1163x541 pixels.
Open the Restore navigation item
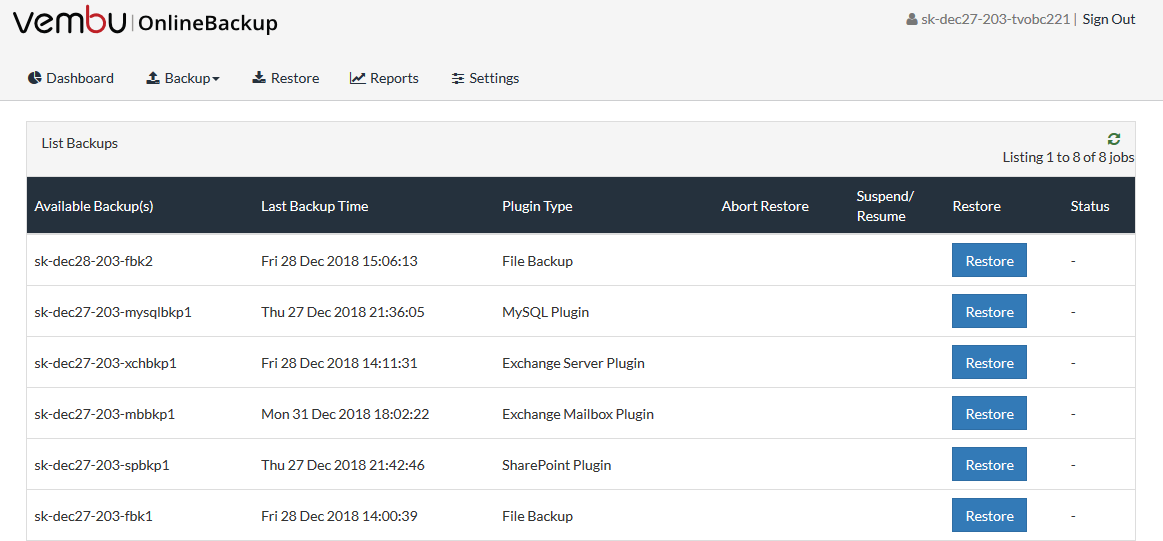tap(286, 78)
